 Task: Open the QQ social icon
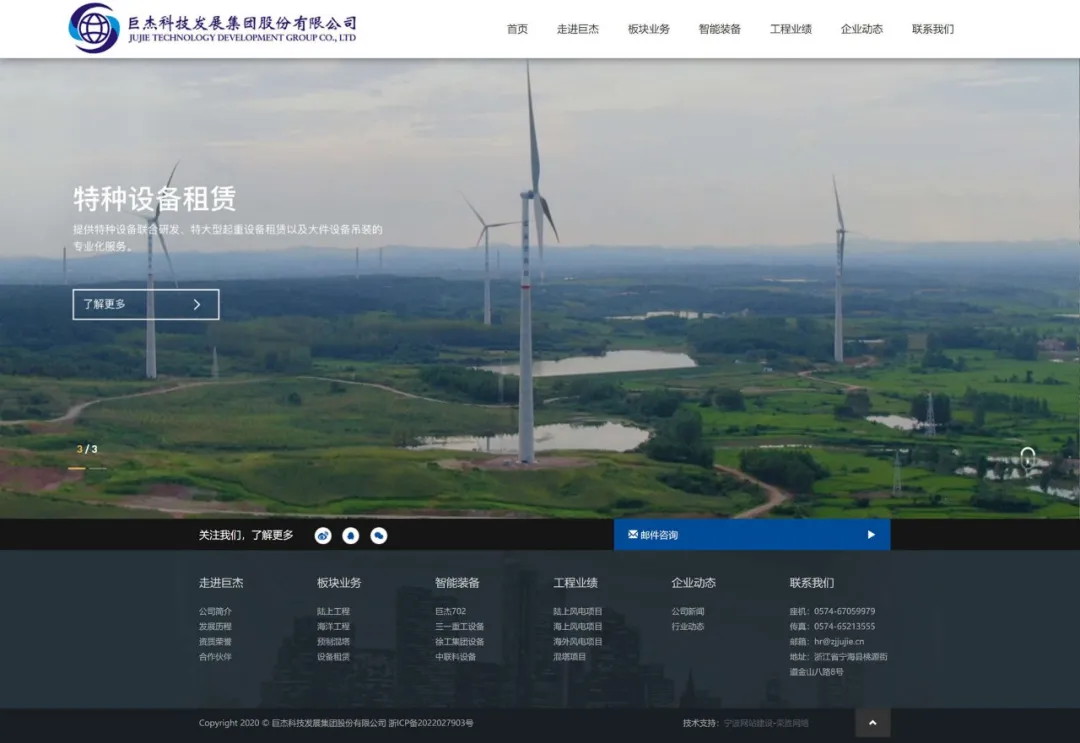click(351, 536)
